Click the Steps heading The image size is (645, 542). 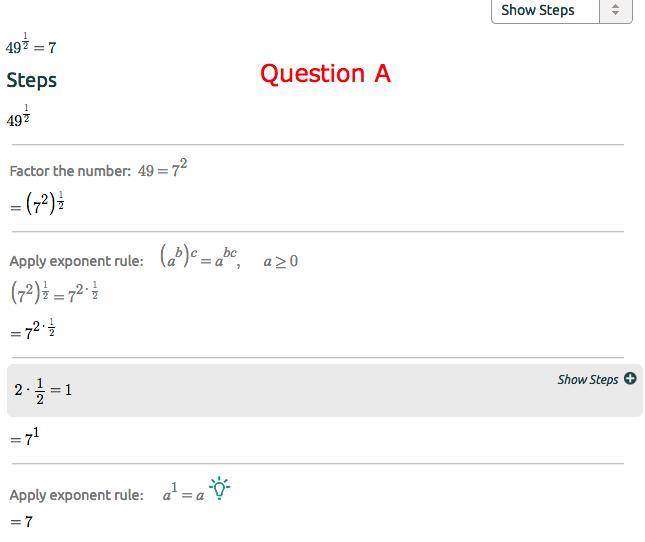coord(32,80)
